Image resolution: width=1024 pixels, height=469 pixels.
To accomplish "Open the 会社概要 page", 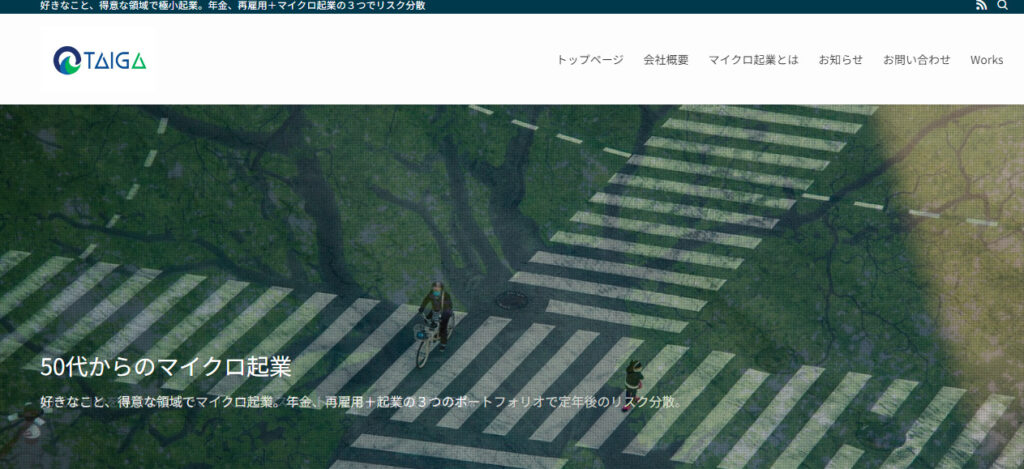I will click(x=665, y=59).
